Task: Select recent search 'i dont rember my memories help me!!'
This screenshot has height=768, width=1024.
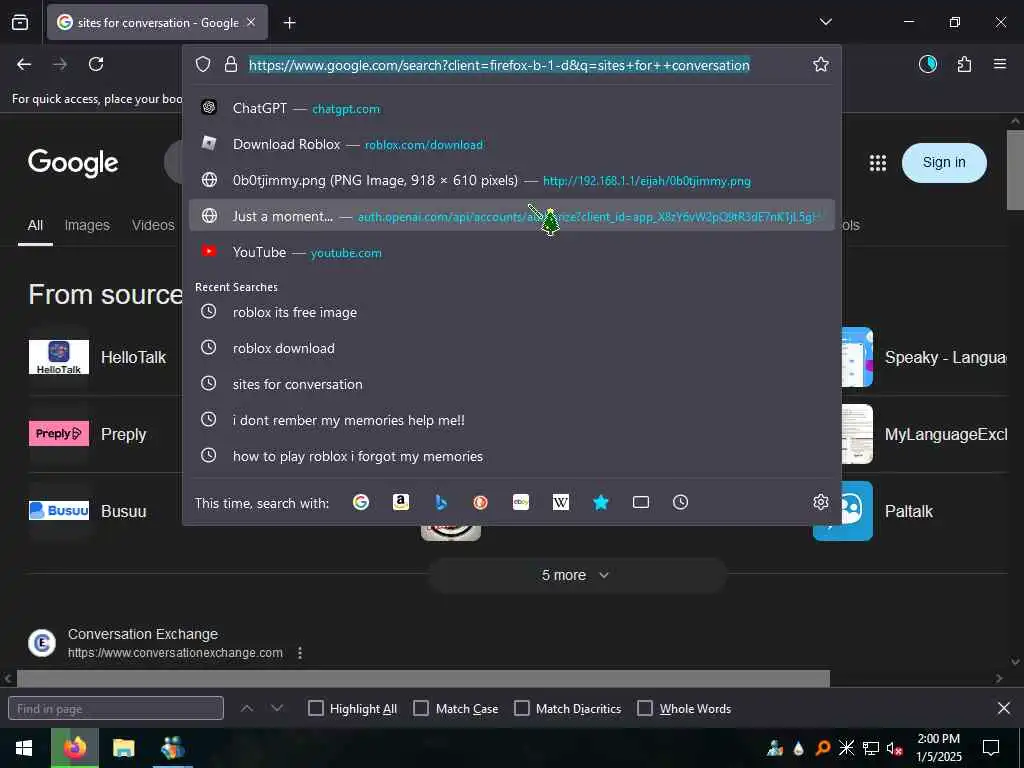Action: click(x=511, y=420)
